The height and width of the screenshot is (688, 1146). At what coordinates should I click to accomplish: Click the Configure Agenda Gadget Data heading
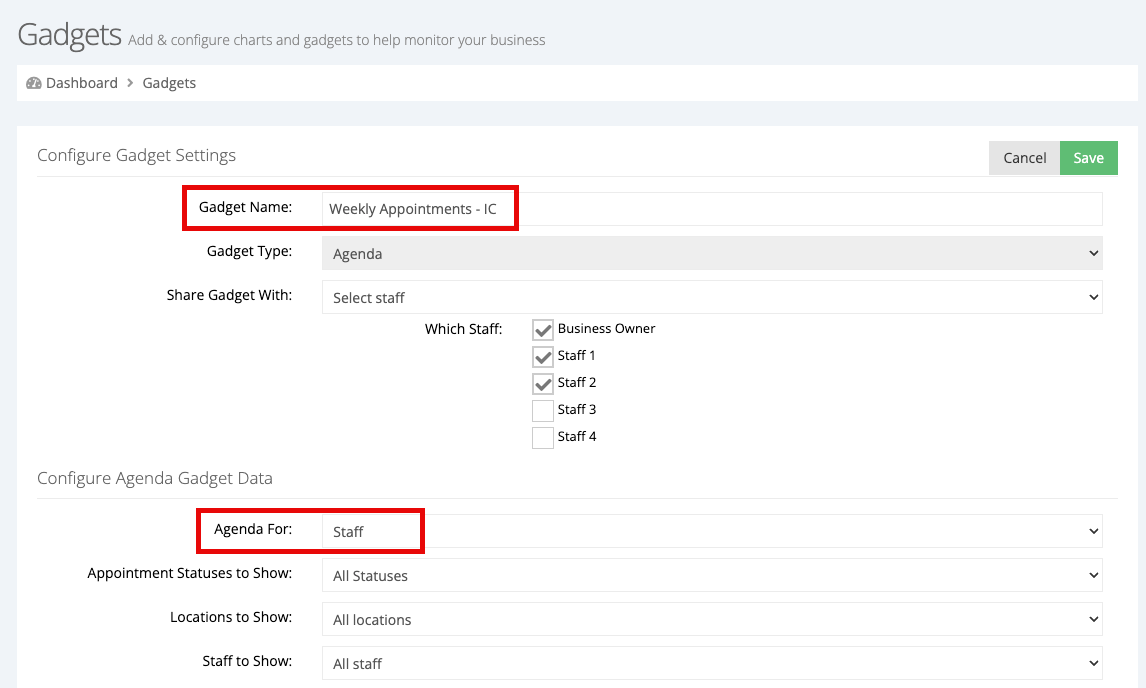(155, 478)
